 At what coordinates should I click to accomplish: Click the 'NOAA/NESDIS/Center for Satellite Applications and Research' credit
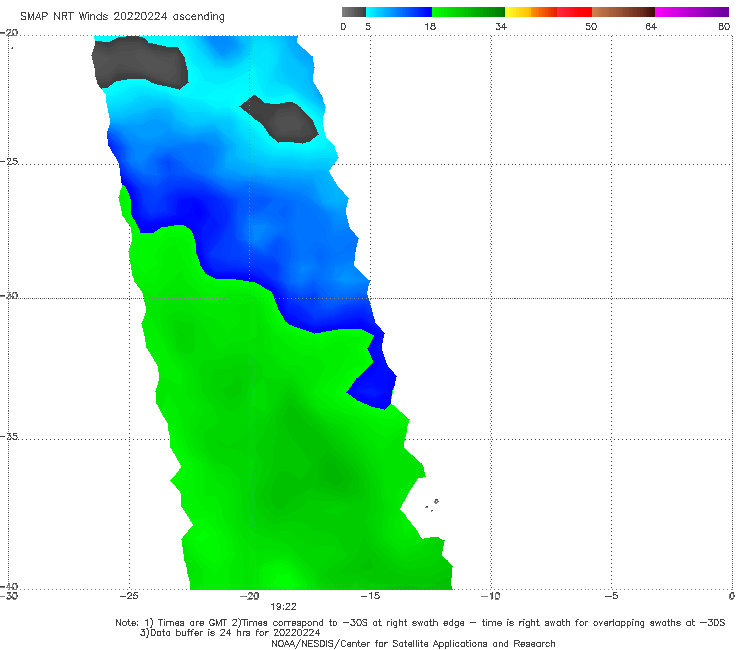[413, 644]
